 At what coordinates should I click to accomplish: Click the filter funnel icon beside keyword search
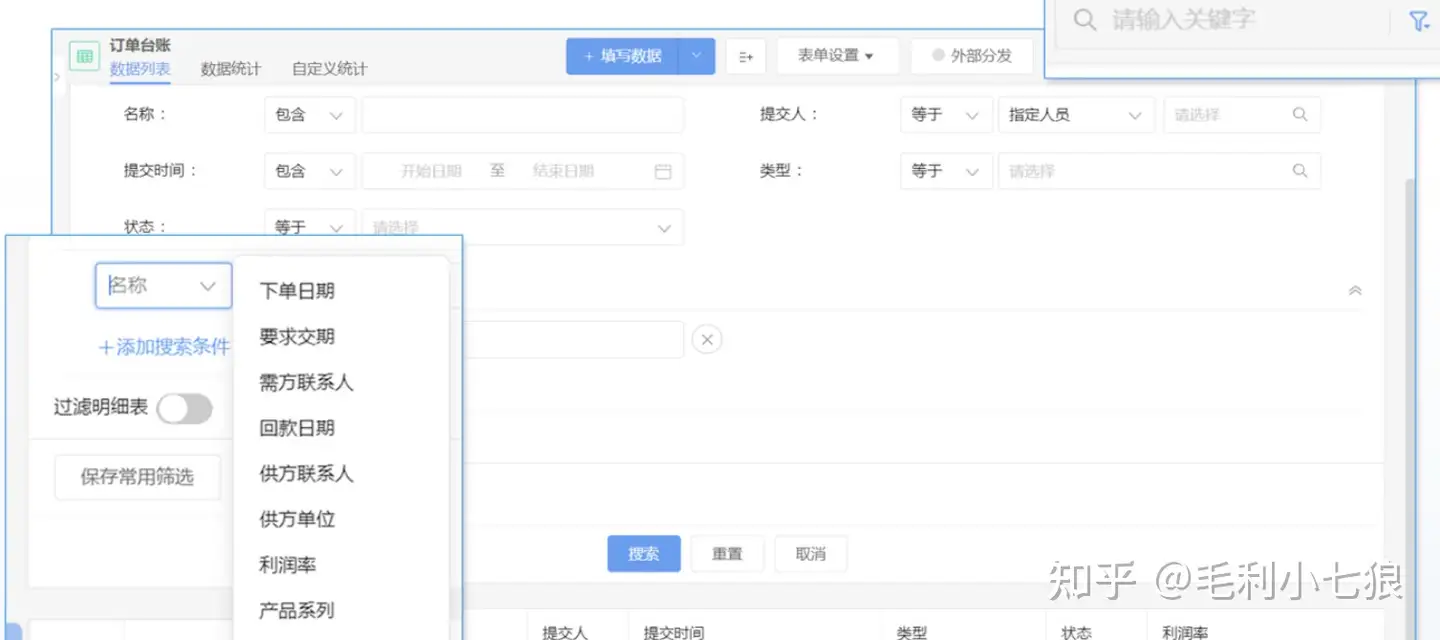pos(1419,21)
